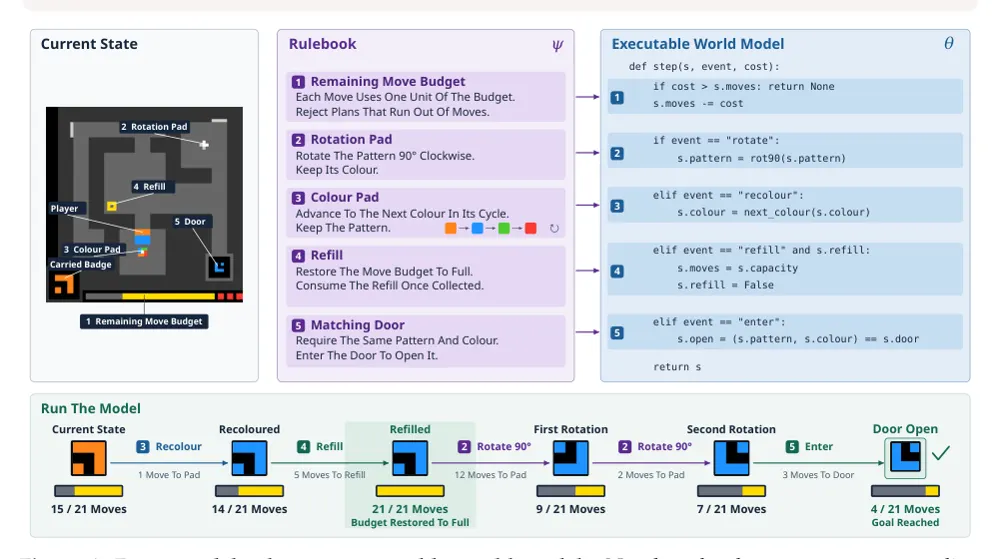Click the 'Carried Badge' label in the maze
The height and width of the screenshot is (559, 1000).
tap(80, 265)
